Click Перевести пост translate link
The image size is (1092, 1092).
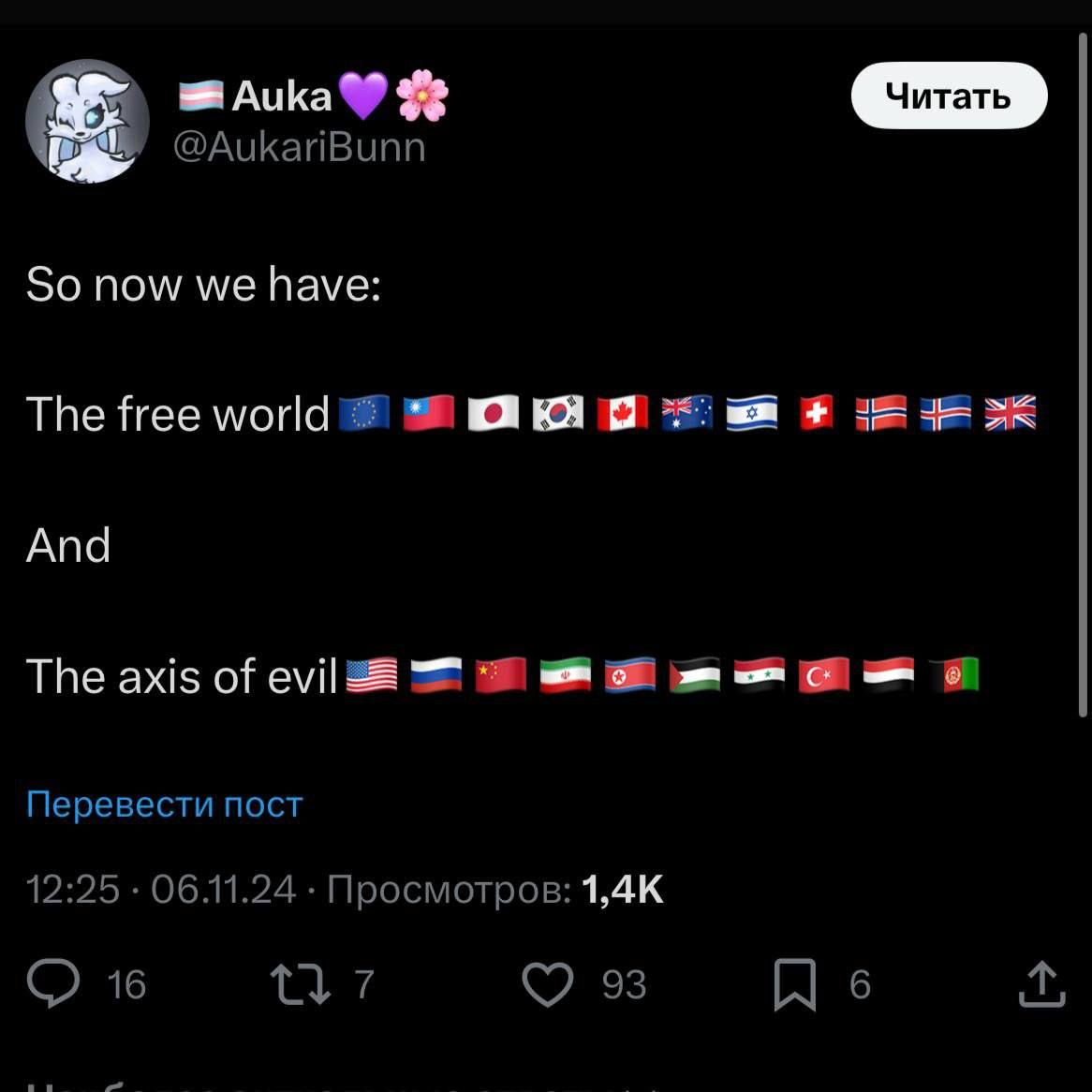[164, 804]
